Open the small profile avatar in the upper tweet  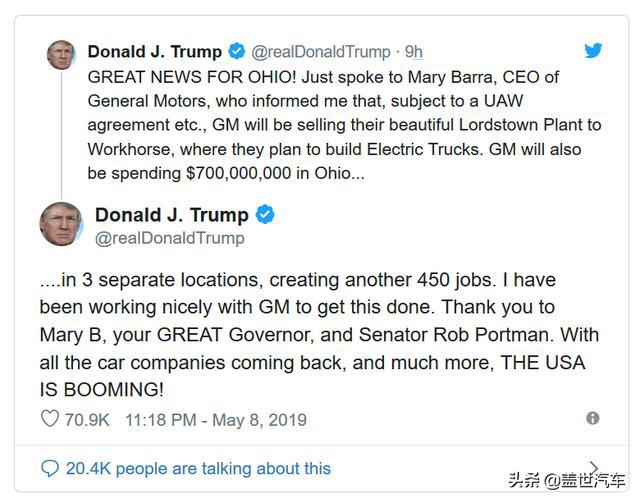pyautogui.click(x=61, y=55)
